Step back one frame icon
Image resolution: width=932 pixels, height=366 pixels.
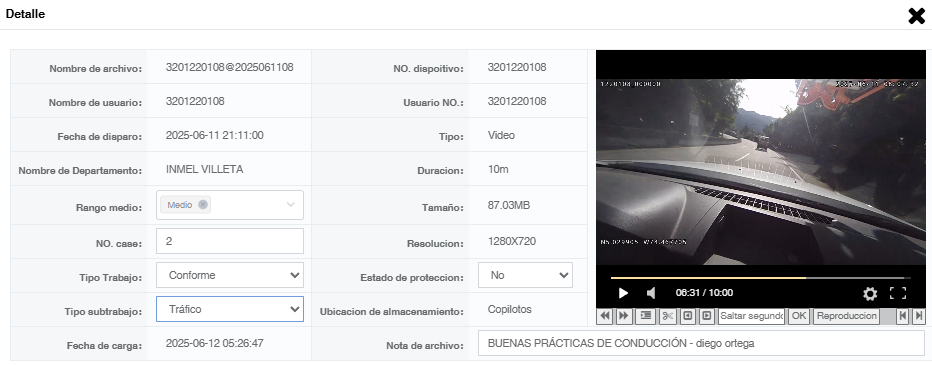click(687, 316)
